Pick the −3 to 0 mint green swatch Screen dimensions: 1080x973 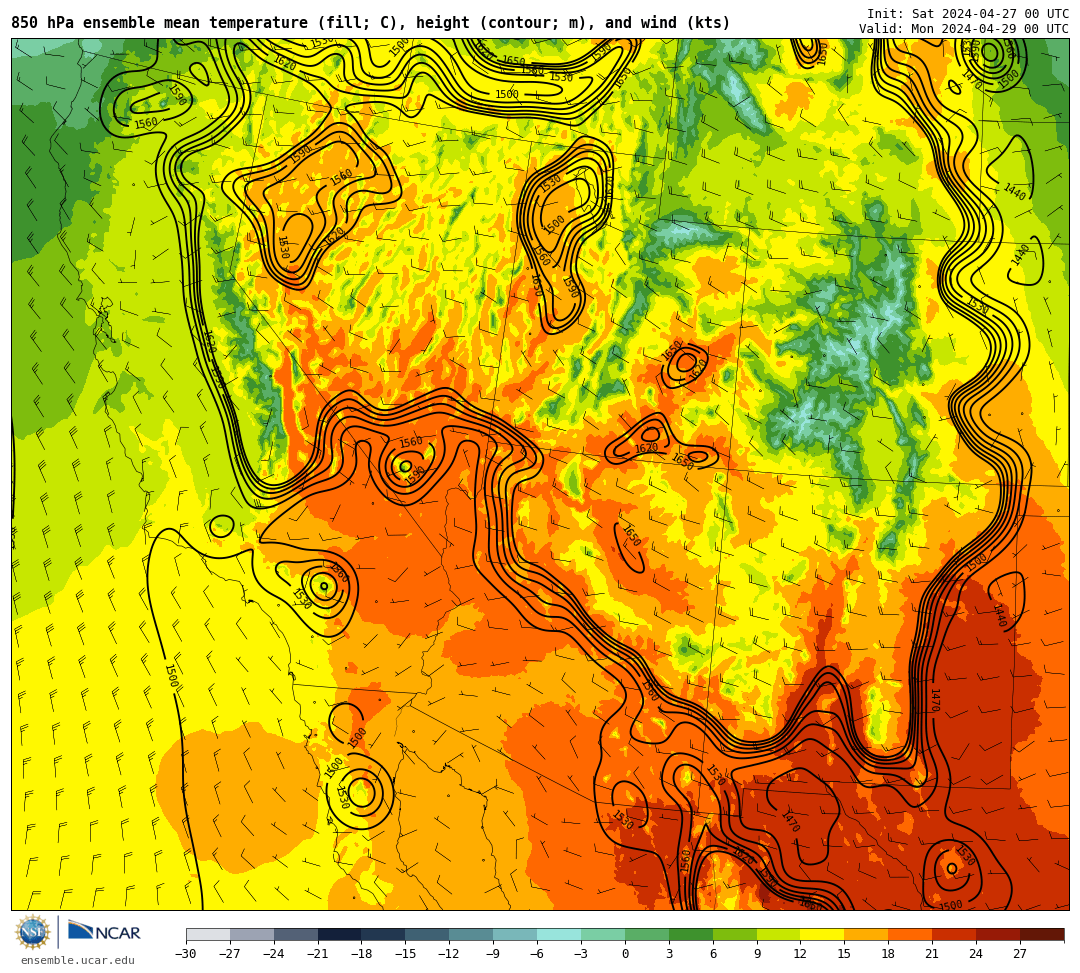(x=603, y=934)
